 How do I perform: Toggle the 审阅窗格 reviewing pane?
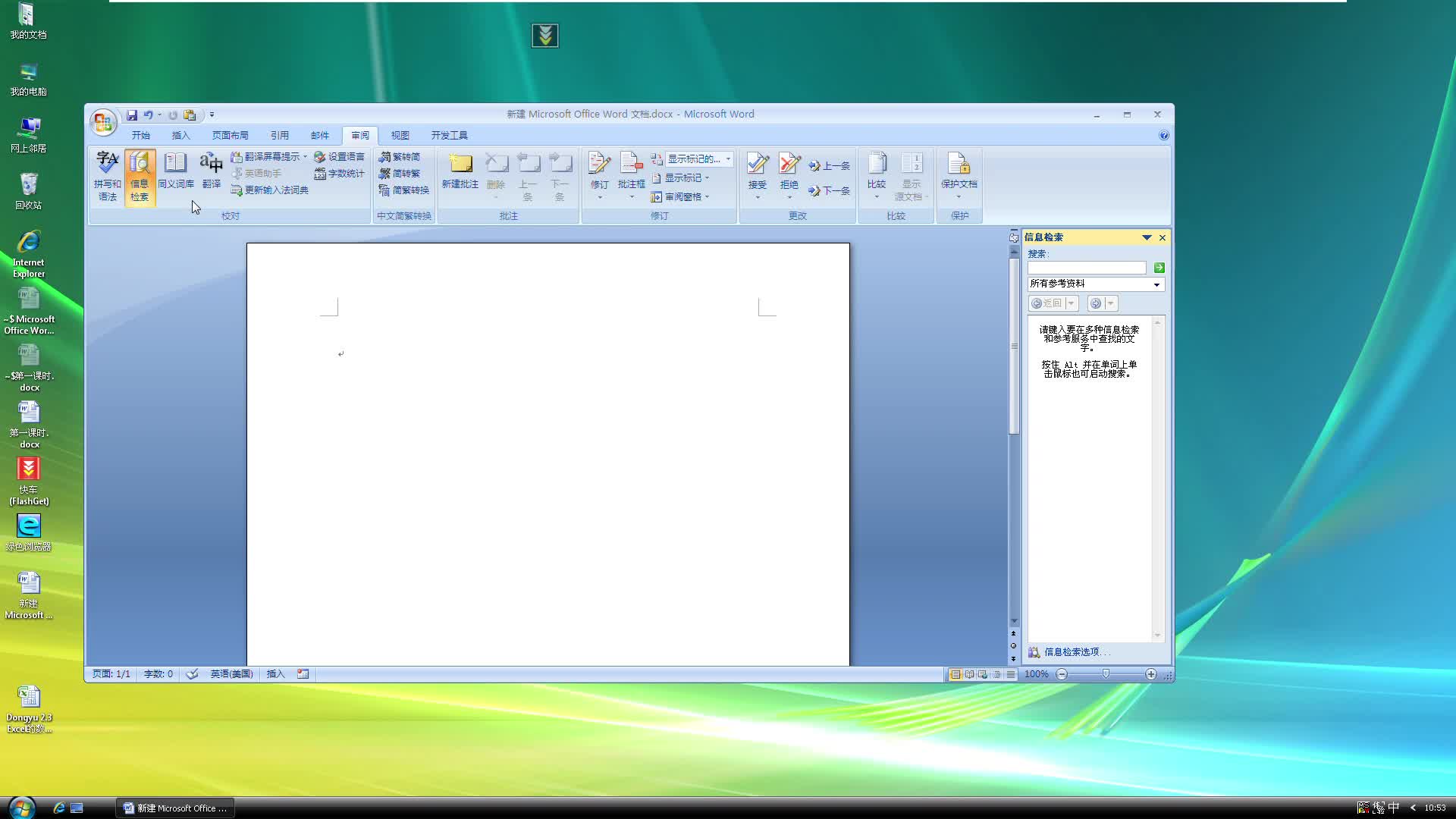[x=679, y=196]
